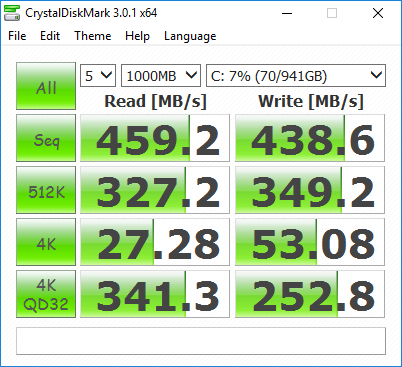Open the 1000MB test size dropdown

pos(161,76)
